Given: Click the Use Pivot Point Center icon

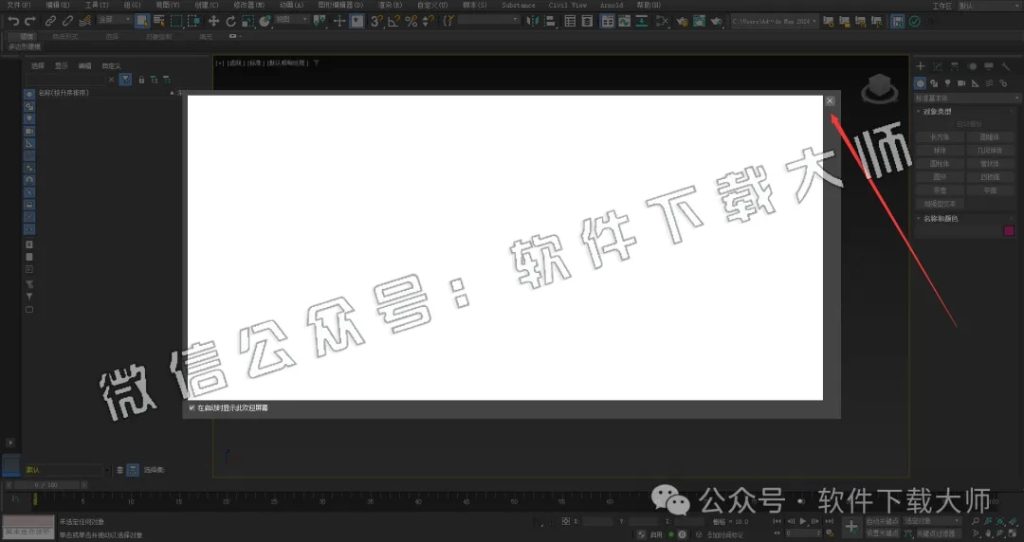Looking at the screenshot, I should [x=319, y=22].
